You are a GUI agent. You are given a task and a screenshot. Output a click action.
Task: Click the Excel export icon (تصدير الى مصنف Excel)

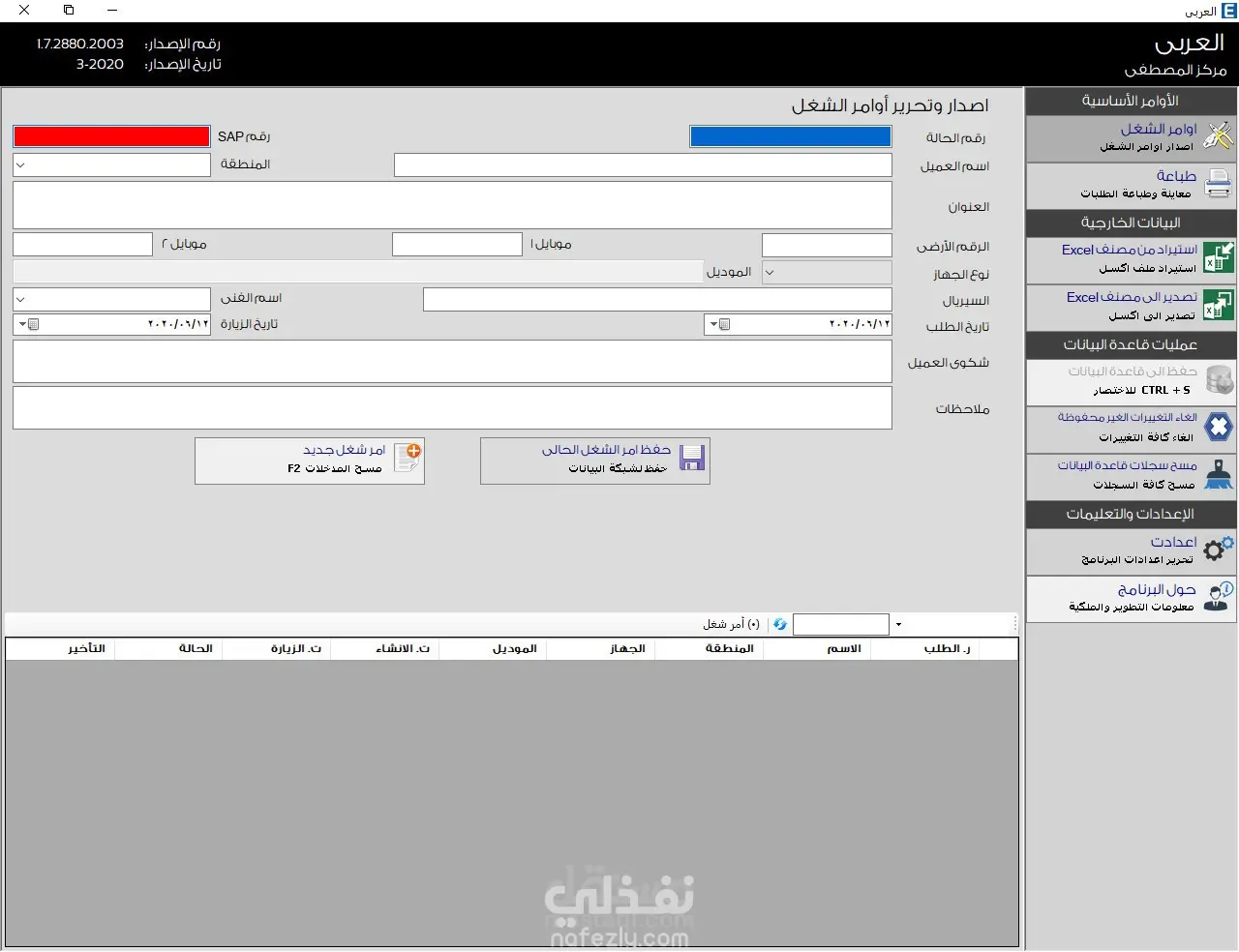(x=1218, y=305)
